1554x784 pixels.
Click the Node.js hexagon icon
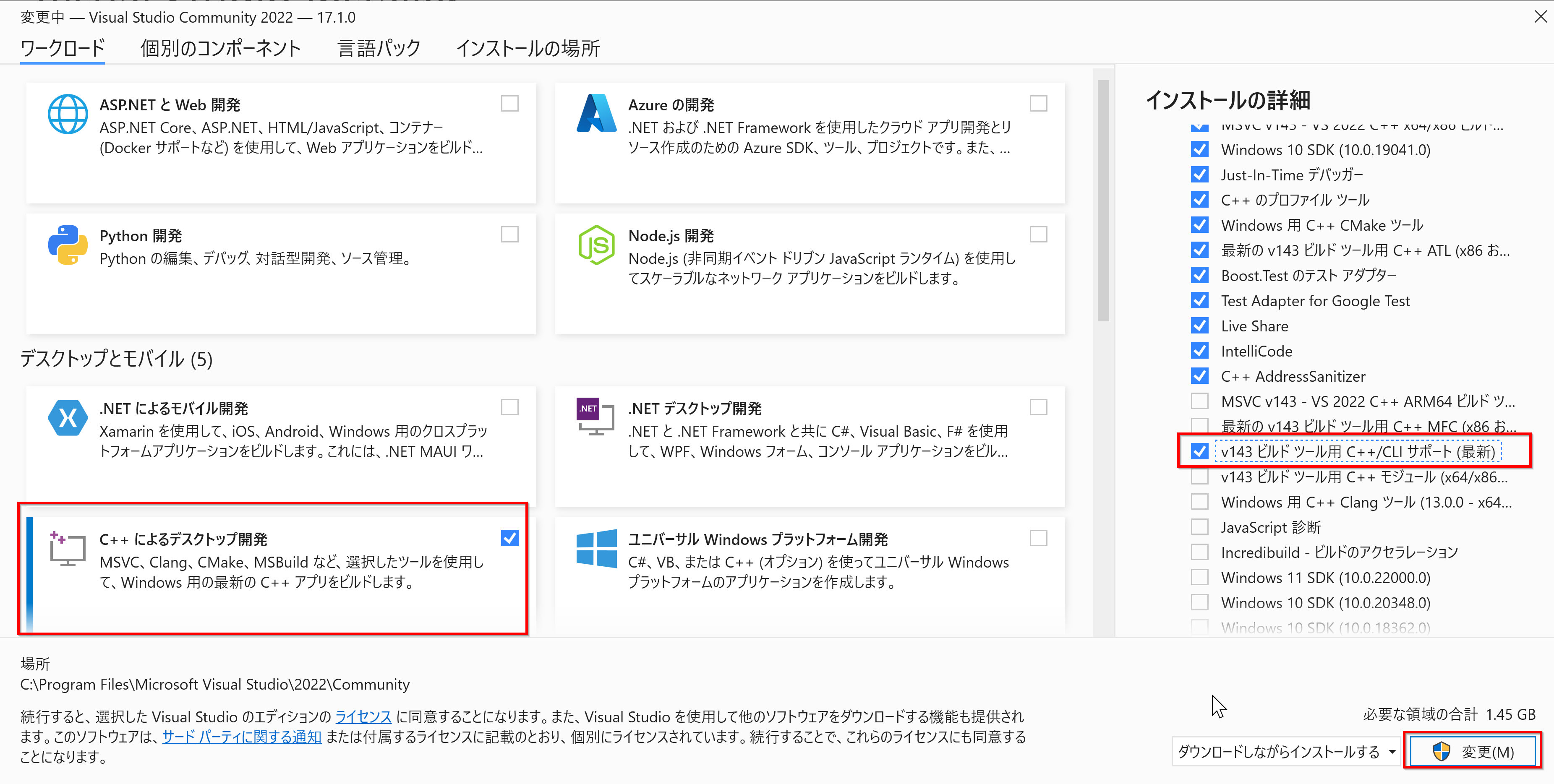(596, 245)
